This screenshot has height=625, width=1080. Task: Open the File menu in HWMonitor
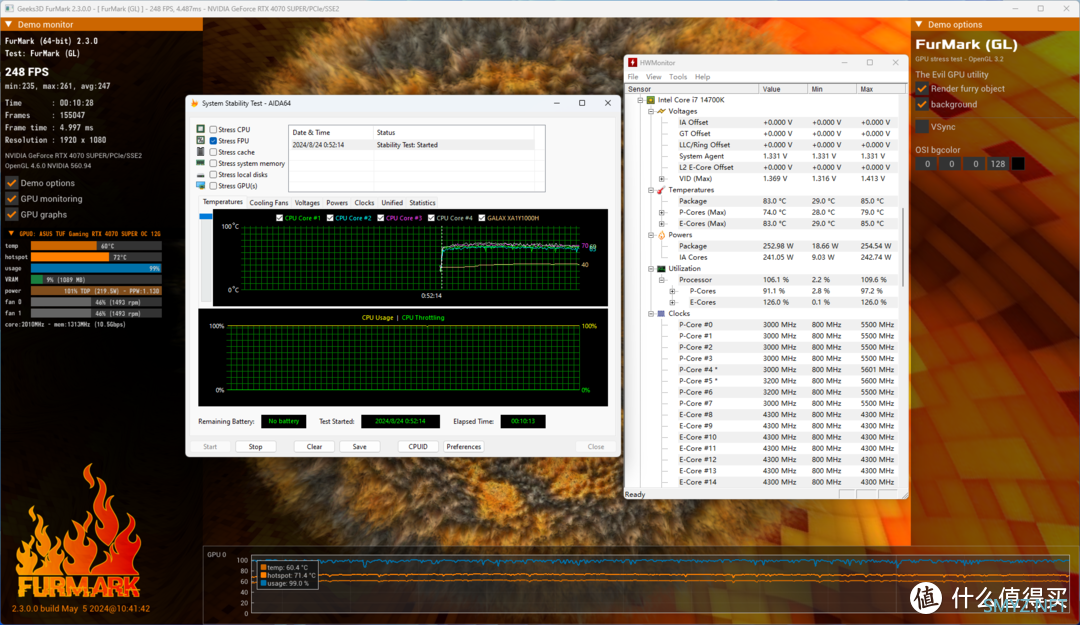pos(633,77)
